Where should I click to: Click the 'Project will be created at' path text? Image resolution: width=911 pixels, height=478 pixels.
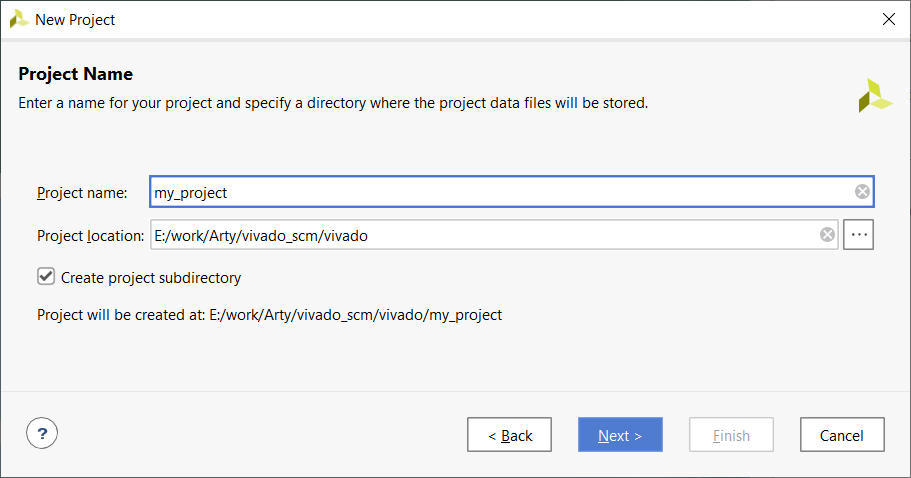(270, 315)
